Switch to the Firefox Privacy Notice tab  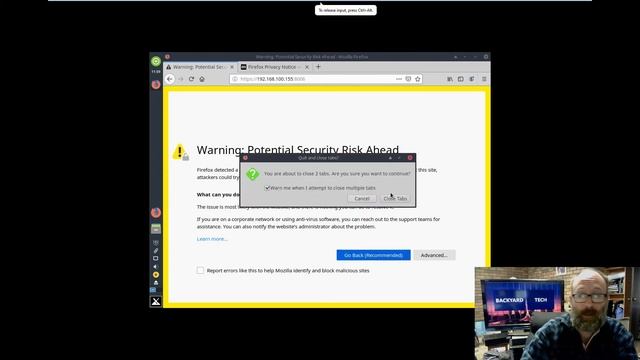tap(275, 67)
